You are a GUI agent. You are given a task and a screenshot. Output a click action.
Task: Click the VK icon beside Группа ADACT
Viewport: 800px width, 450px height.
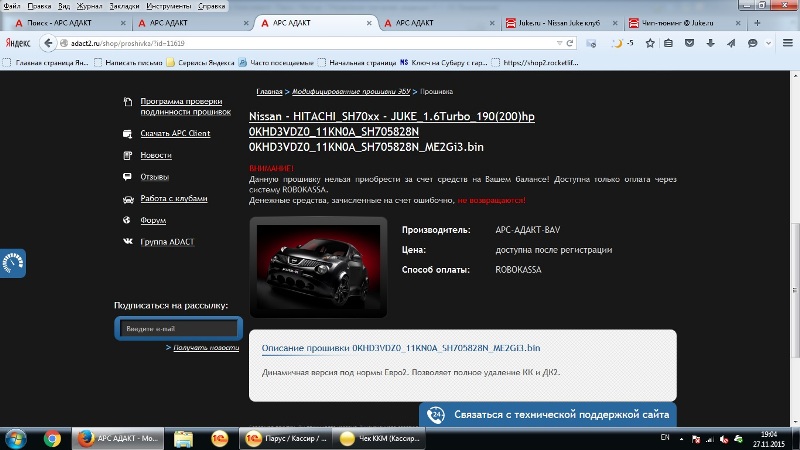pyautogui.click(x=128, y=241)
